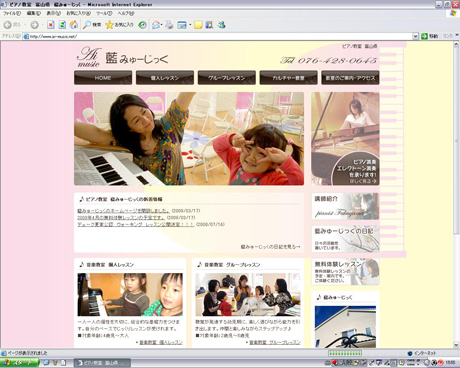Click the Windows logo throbber at the top right

(453, 13)
